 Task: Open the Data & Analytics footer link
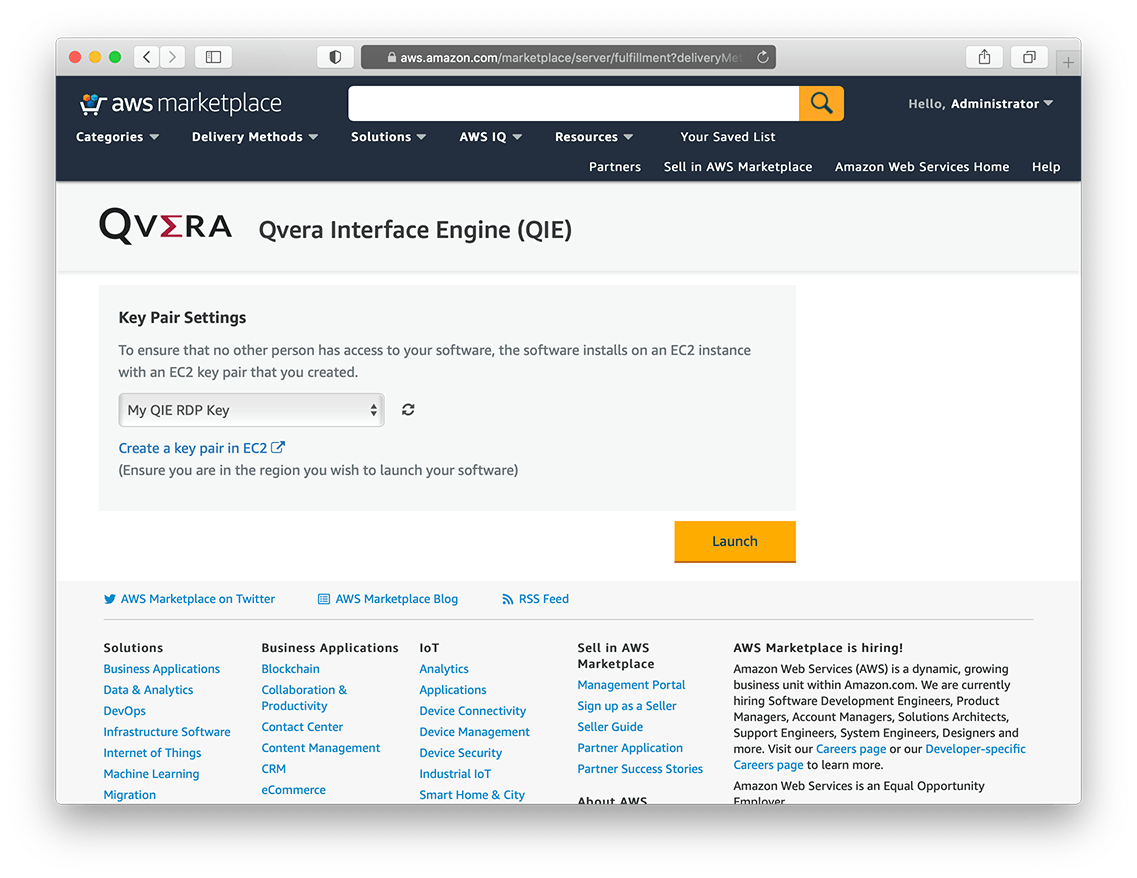coord(149,690)
